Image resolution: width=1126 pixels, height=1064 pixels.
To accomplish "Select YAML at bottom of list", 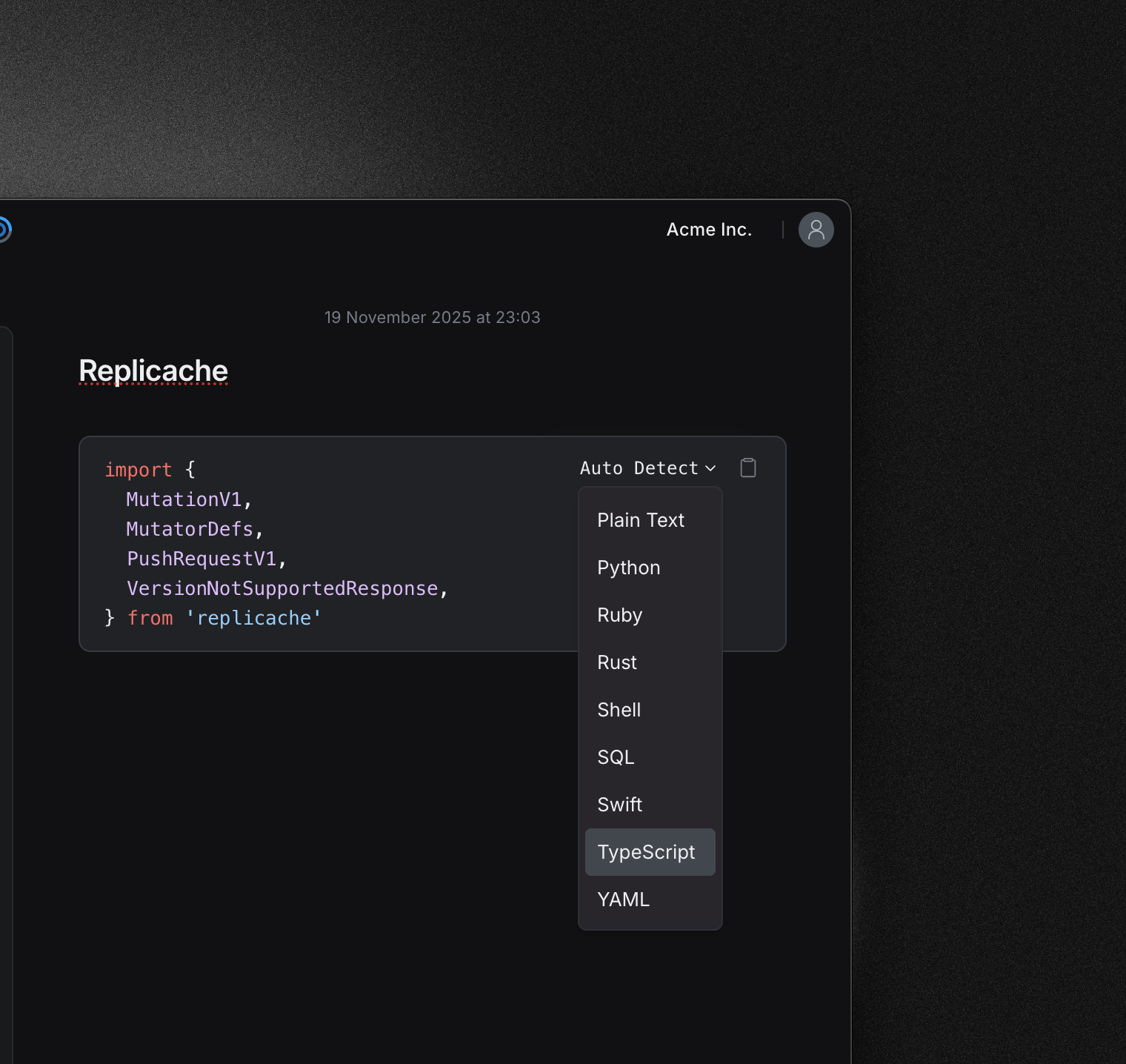I will [x=623, y=900].
